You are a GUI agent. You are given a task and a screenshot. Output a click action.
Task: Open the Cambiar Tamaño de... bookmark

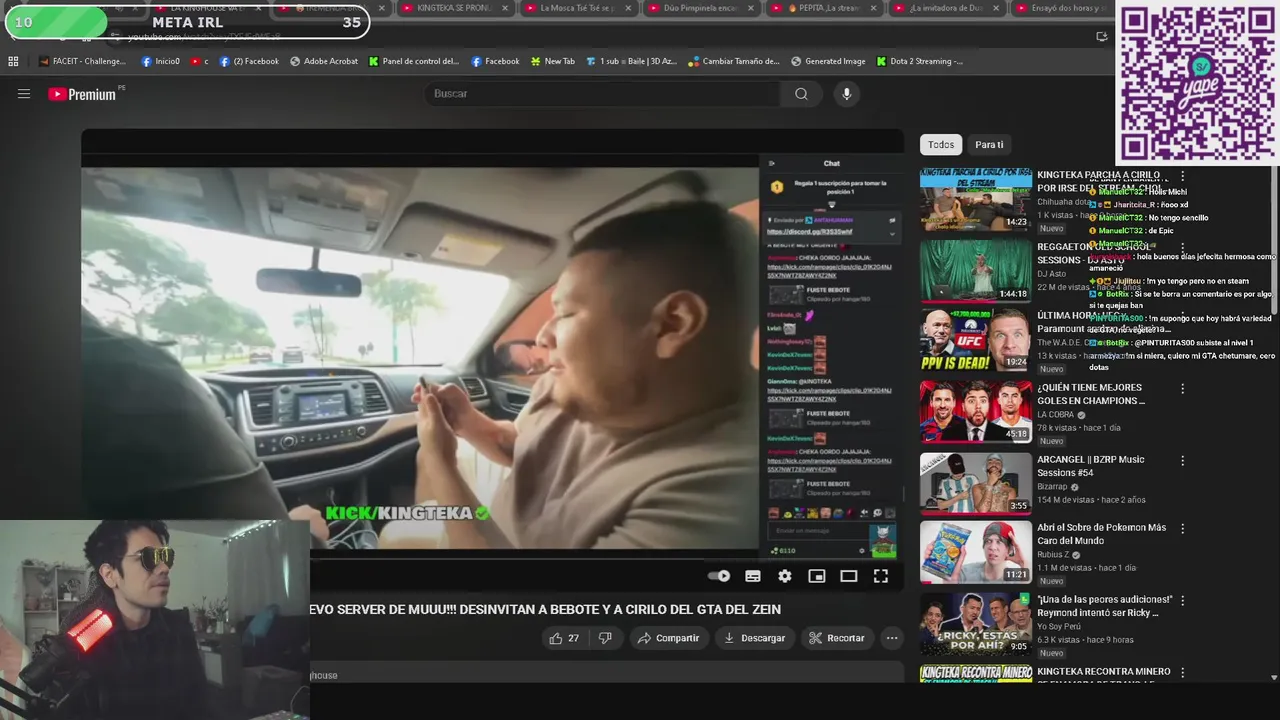click(733, 61)
